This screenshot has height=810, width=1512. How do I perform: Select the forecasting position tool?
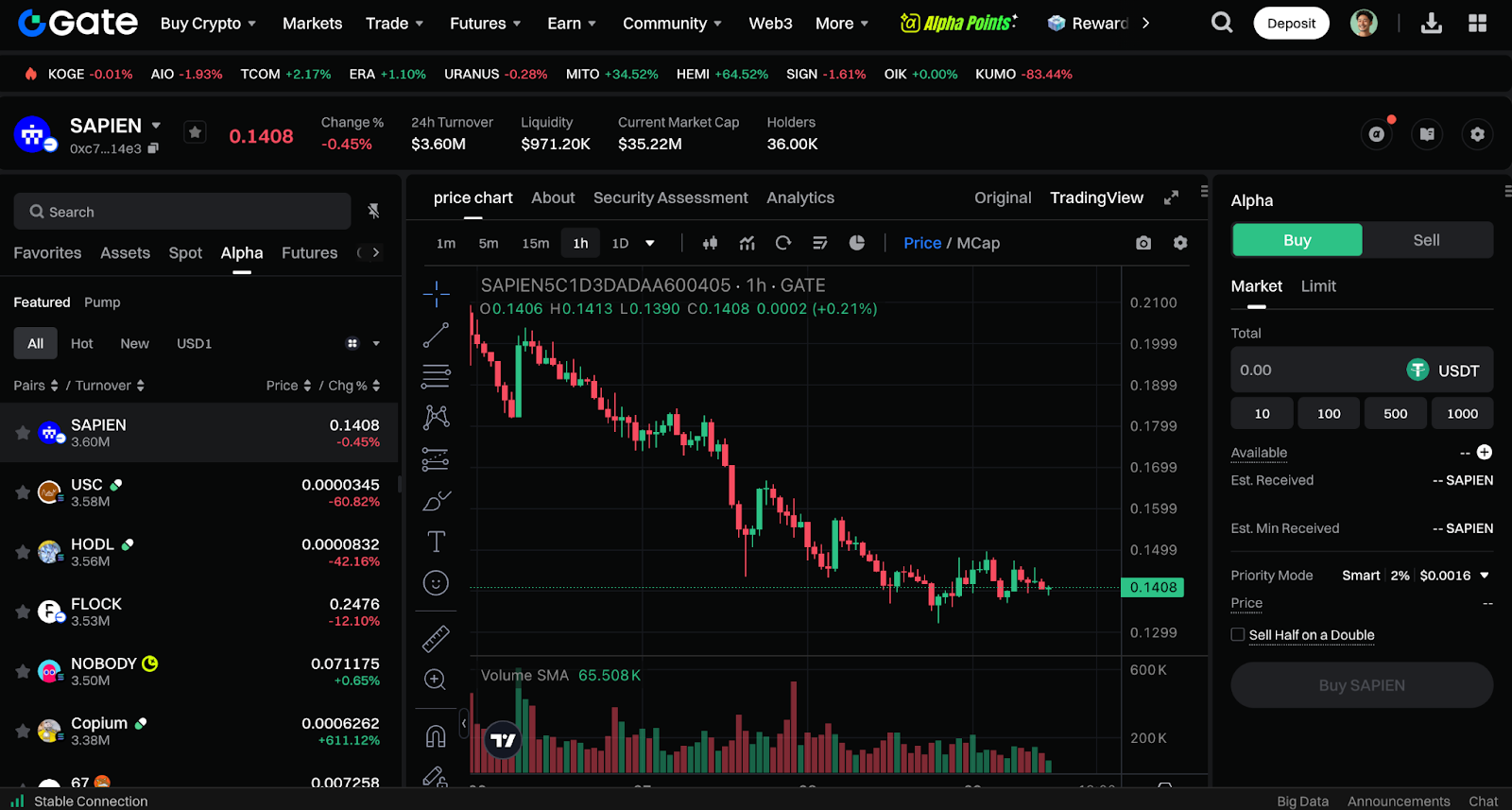tap(436, 459)
